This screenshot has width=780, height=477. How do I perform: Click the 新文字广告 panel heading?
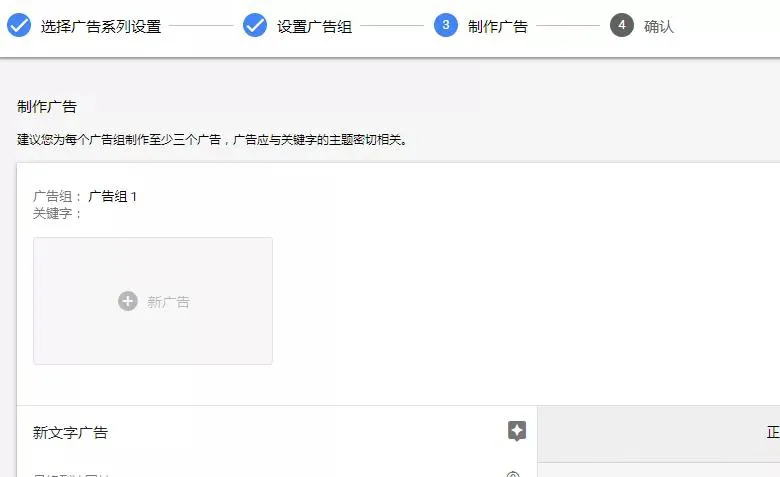pos(70,433)
